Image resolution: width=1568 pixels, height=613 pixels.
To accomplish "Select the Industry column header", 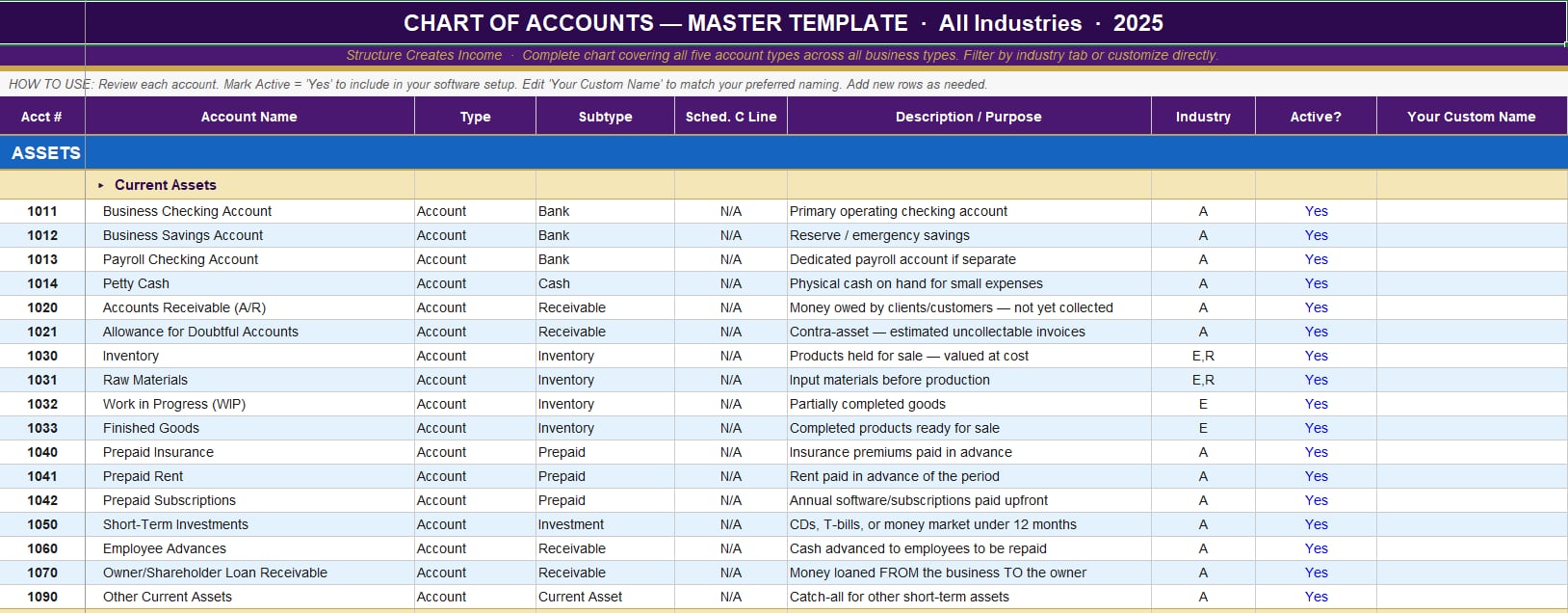I will point(1203,117).
